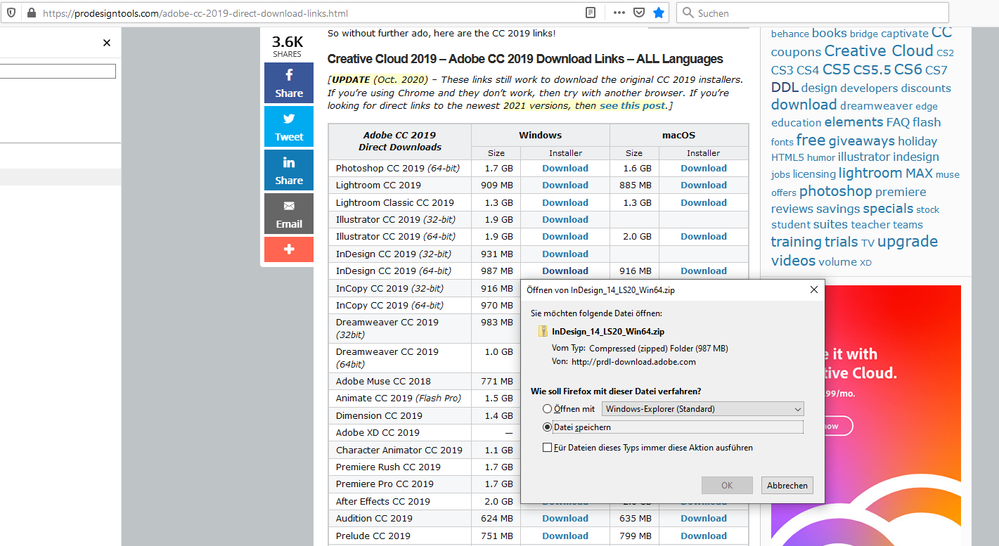This screenshot has height=546, width=999.
Task: Click the 'upgrade' tag link
Action: pyautogui.click(x=907, y=242)
